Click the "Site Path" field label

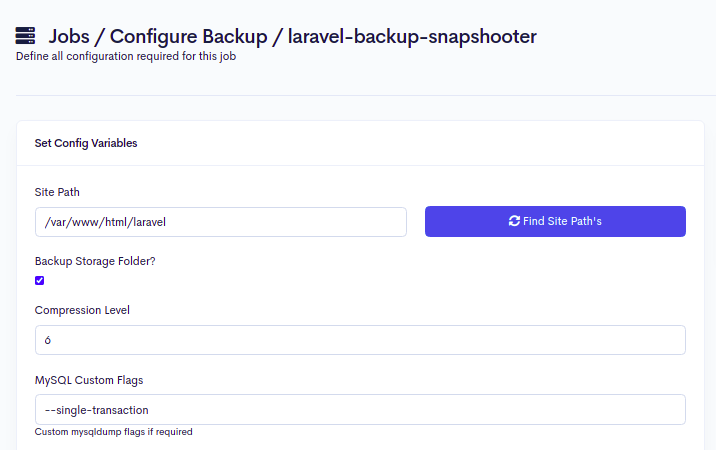[57, 192]
